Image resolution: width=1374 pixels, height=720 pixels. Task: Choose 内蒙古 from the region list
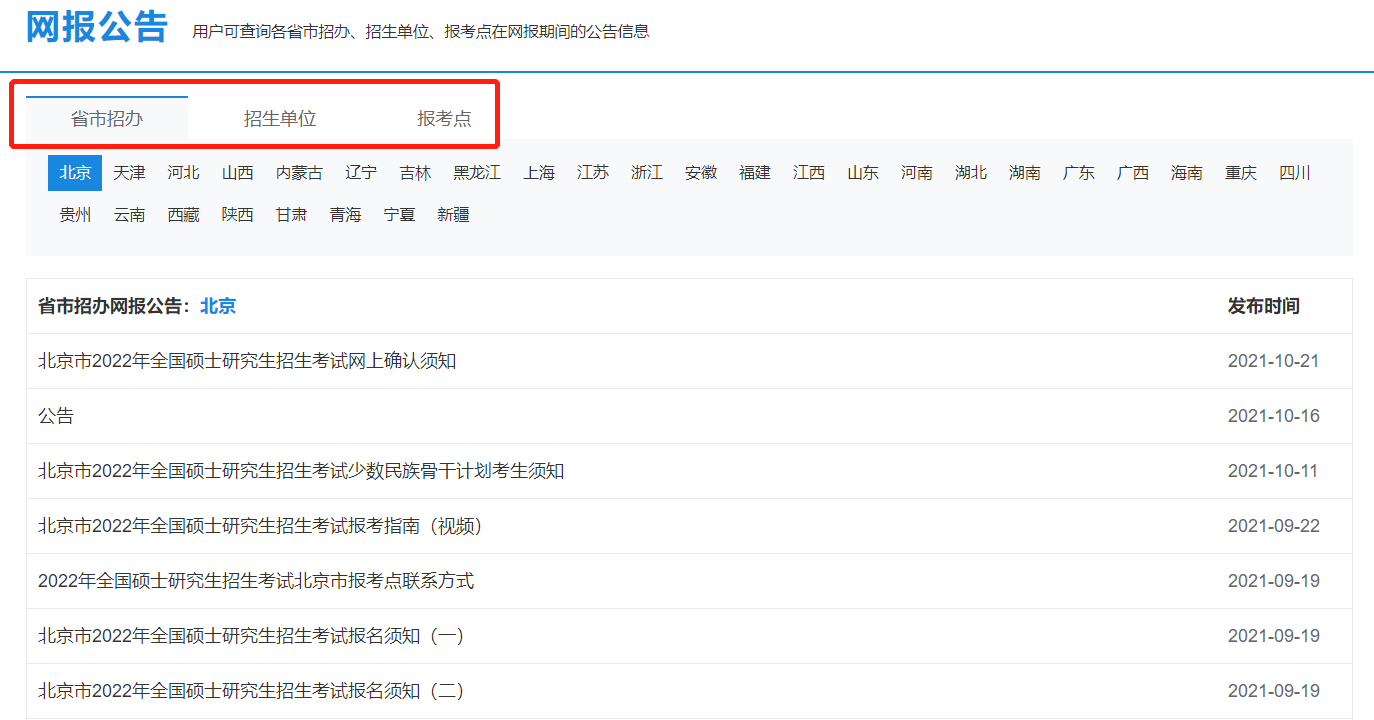pos(300,173)
